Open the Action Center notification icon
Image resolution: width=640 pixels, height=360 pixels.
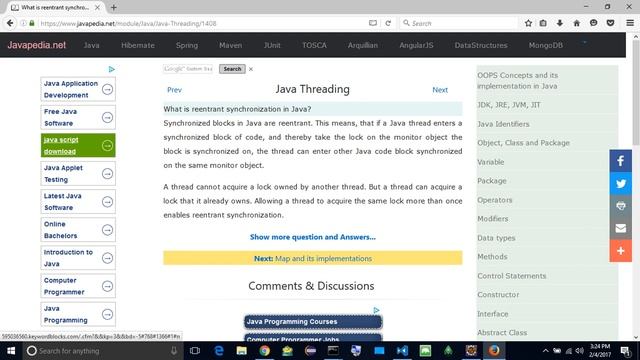(x=625, y=351)
